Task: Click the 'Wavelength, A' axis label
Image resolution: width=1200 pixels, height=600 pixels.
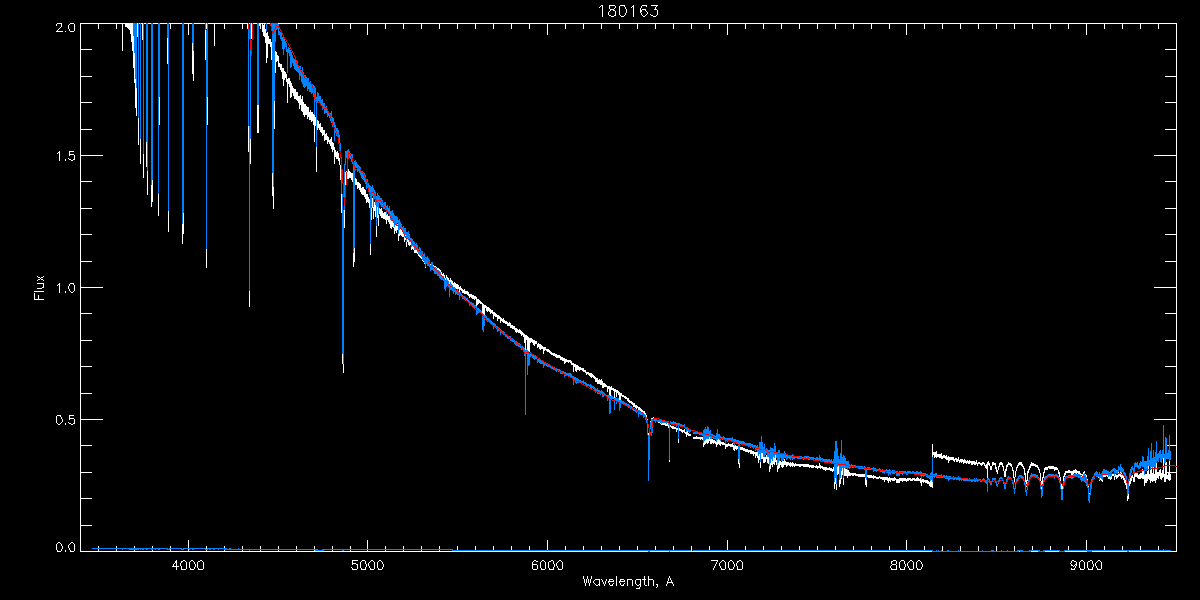Action: 627,582
